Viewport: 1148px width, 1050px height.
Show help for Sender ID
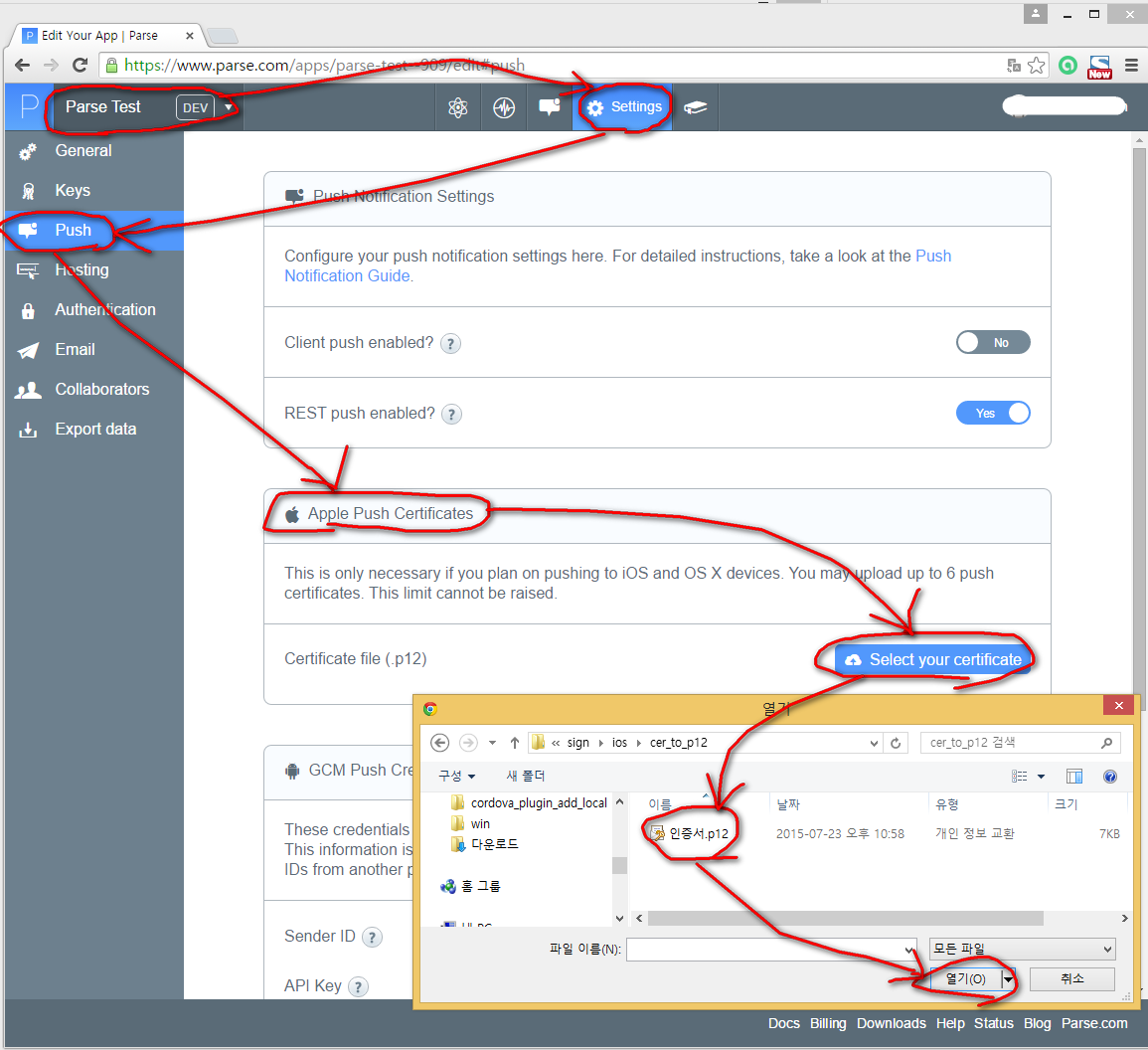(x=372, y=938)
